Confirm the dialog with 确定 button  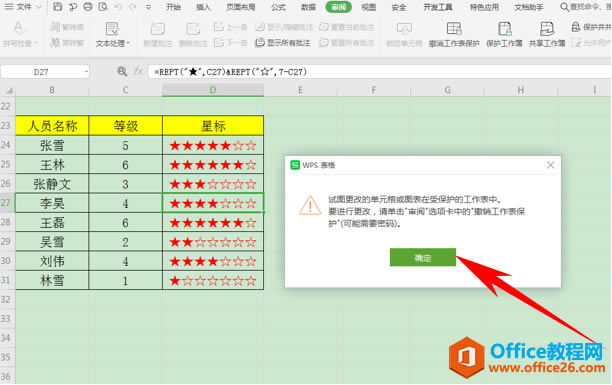point(423,258)
